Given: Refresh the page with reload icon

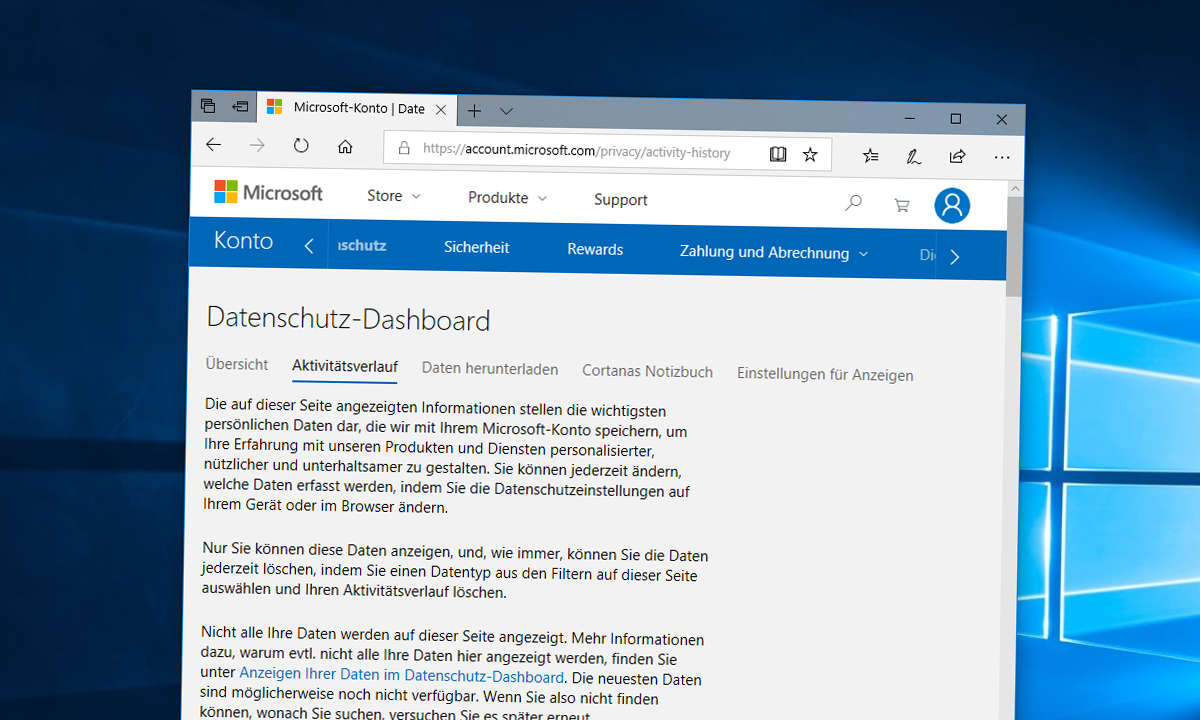Looking at the screenshot, I should coord(301,146).
